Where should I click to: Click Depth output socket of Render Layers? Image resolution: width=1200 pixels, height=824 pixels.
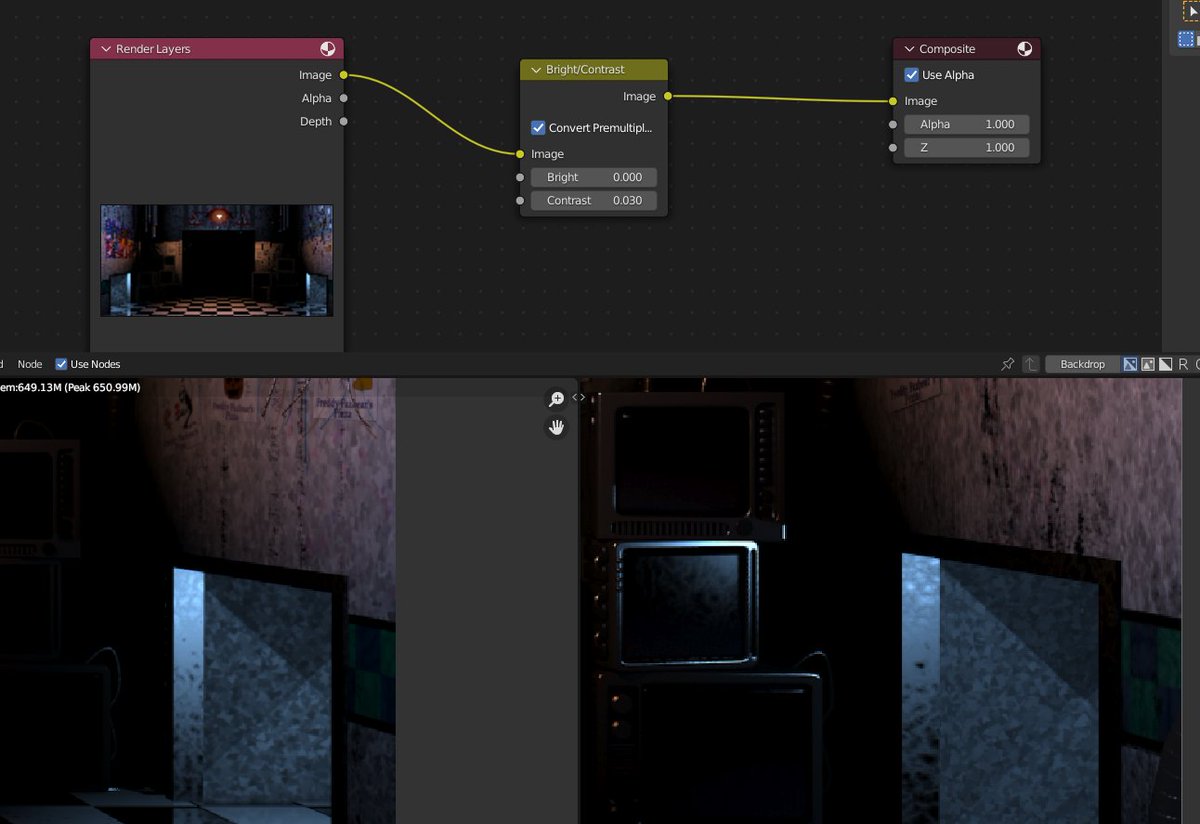pyautogui.click(x=343, y=121)
